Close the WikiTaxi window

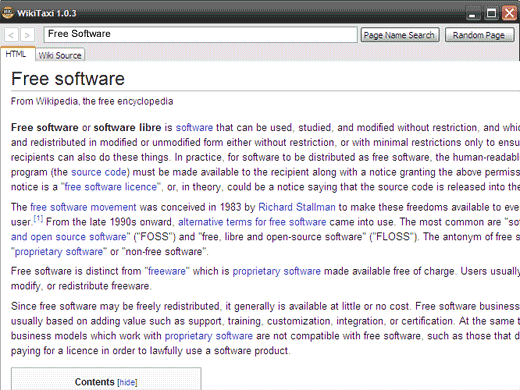click(x=510, y=14)
